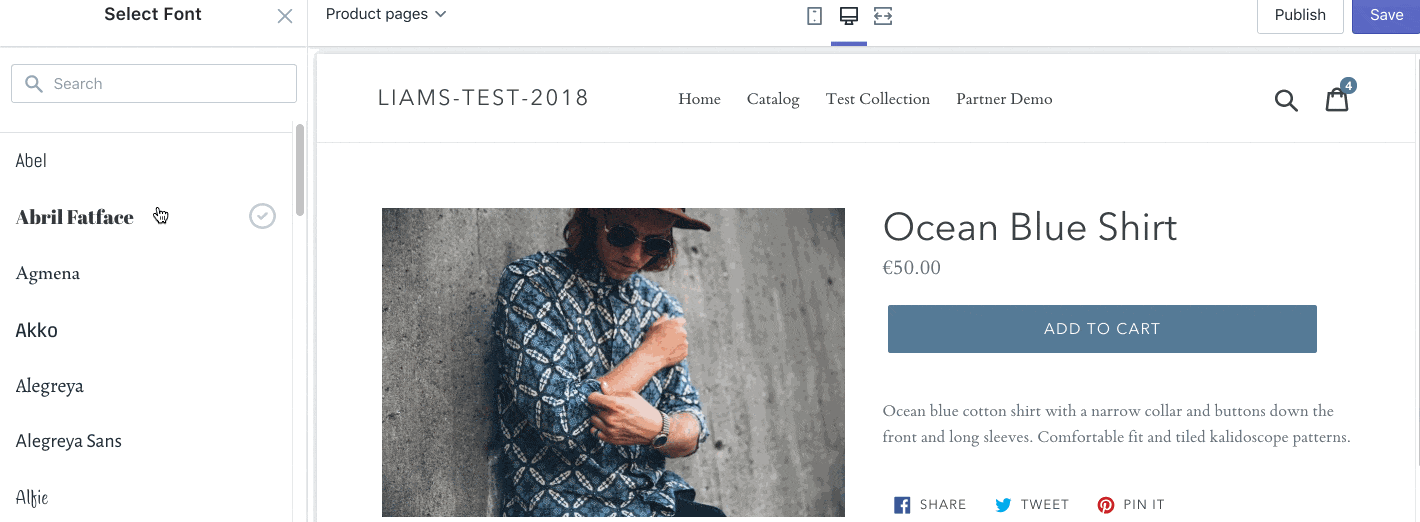1420x522 pixels.
Task: Toggle fullscreen width preview icon
Action: [882, 16]
